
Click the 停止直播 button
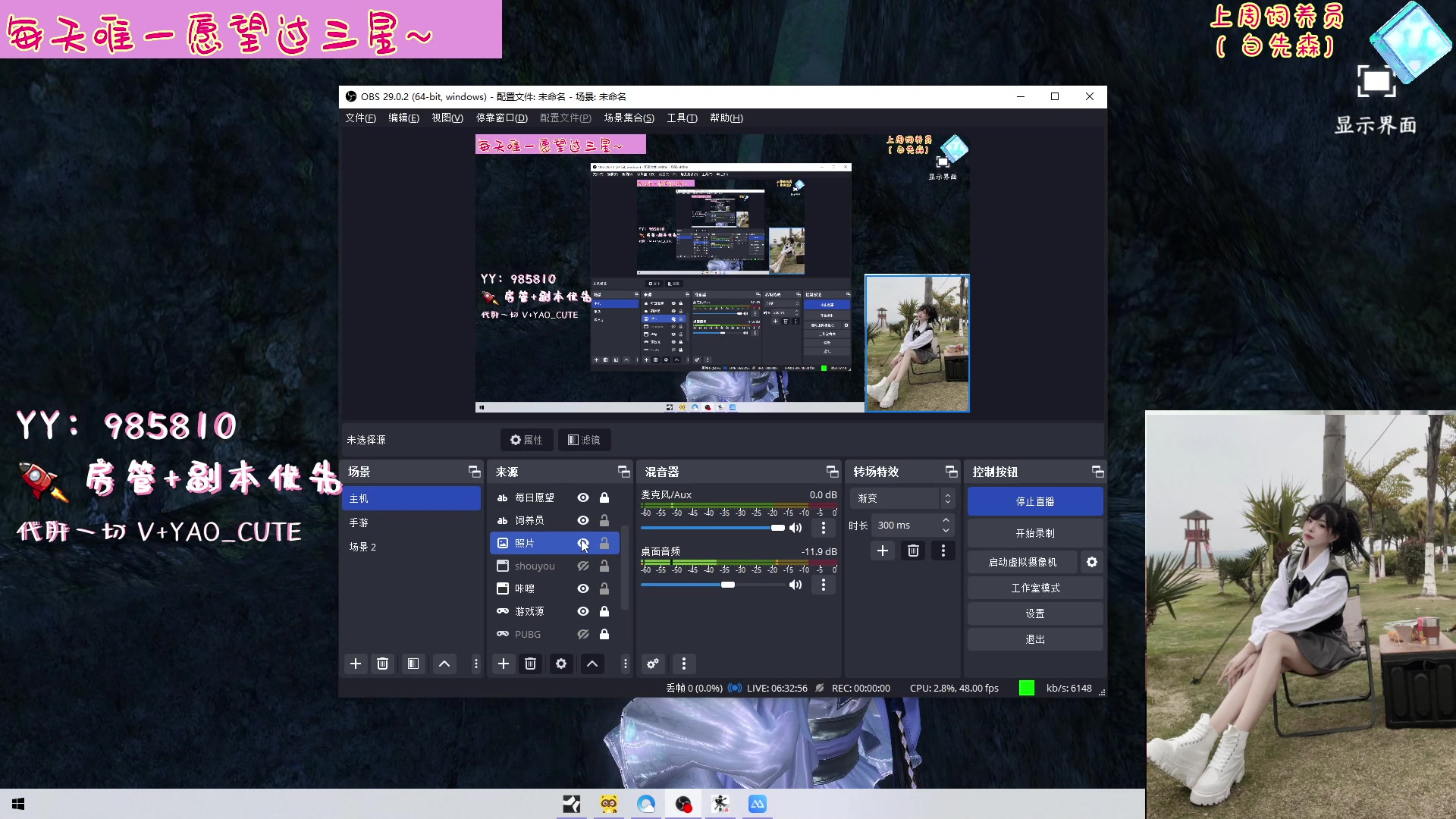[1035, 501]
